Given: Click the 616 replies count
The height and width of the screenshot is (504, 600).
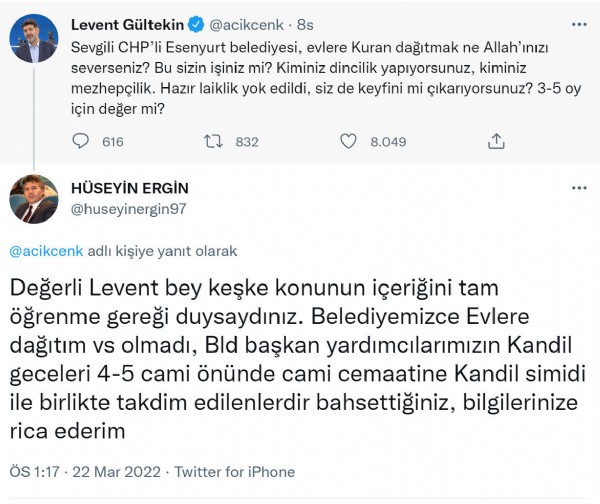Looking at the screenshot, I should [x=112, y=142].
